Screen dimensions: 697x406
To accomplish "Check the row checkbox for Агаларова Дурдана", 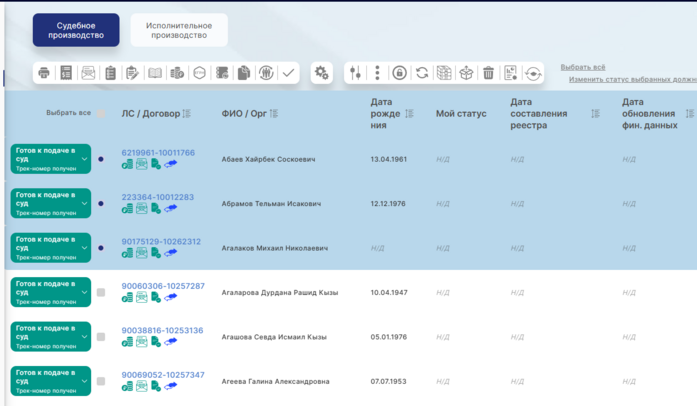I will click(x=101, y=293).
